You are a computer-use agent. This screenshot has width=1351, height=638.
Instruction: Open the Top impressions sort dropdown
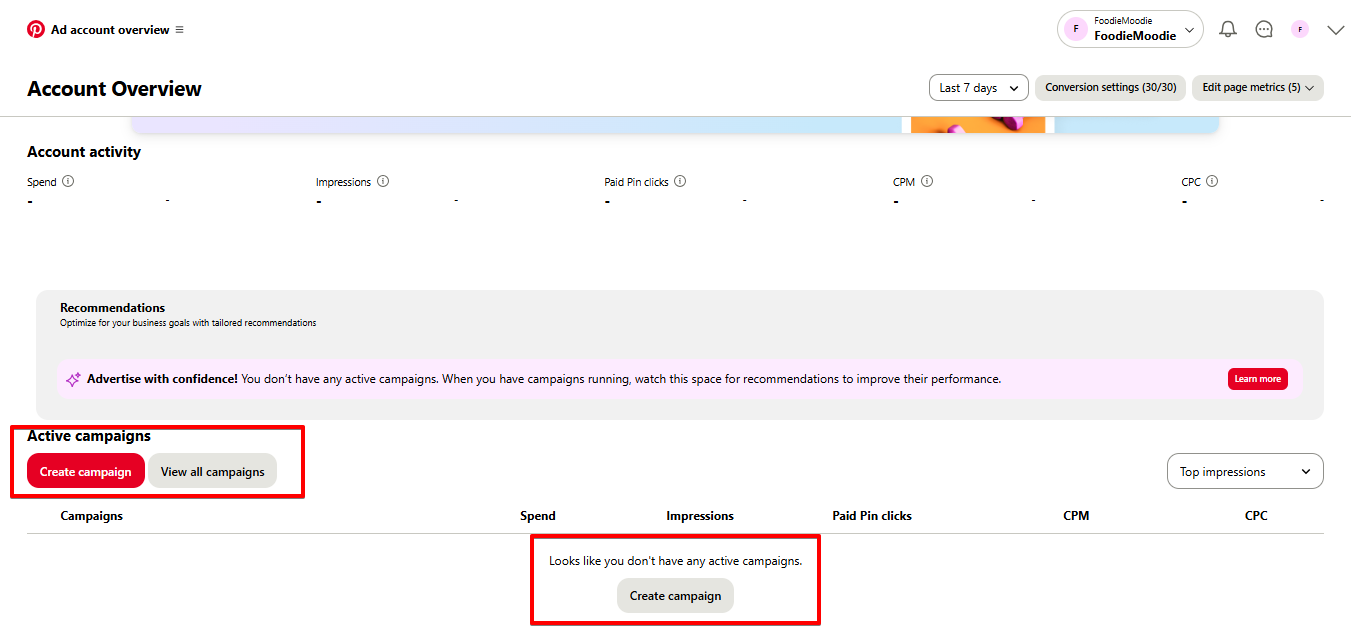[1244, 472]
